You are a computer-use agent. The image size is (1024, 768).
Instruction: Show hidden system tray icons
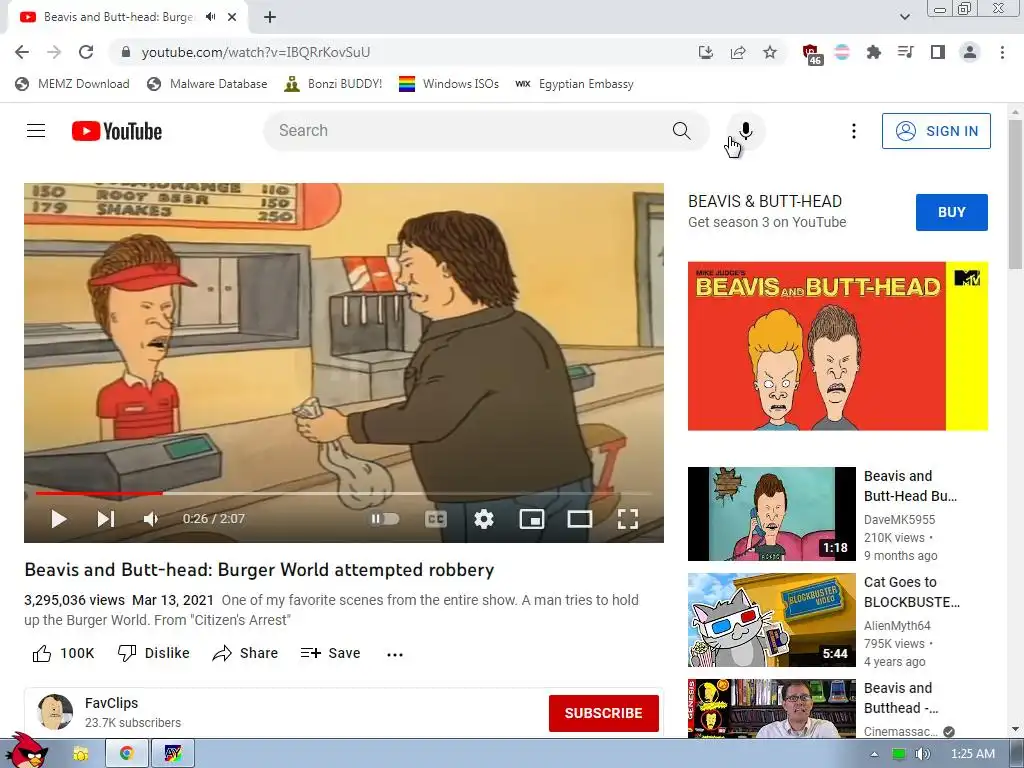point(874,754)
